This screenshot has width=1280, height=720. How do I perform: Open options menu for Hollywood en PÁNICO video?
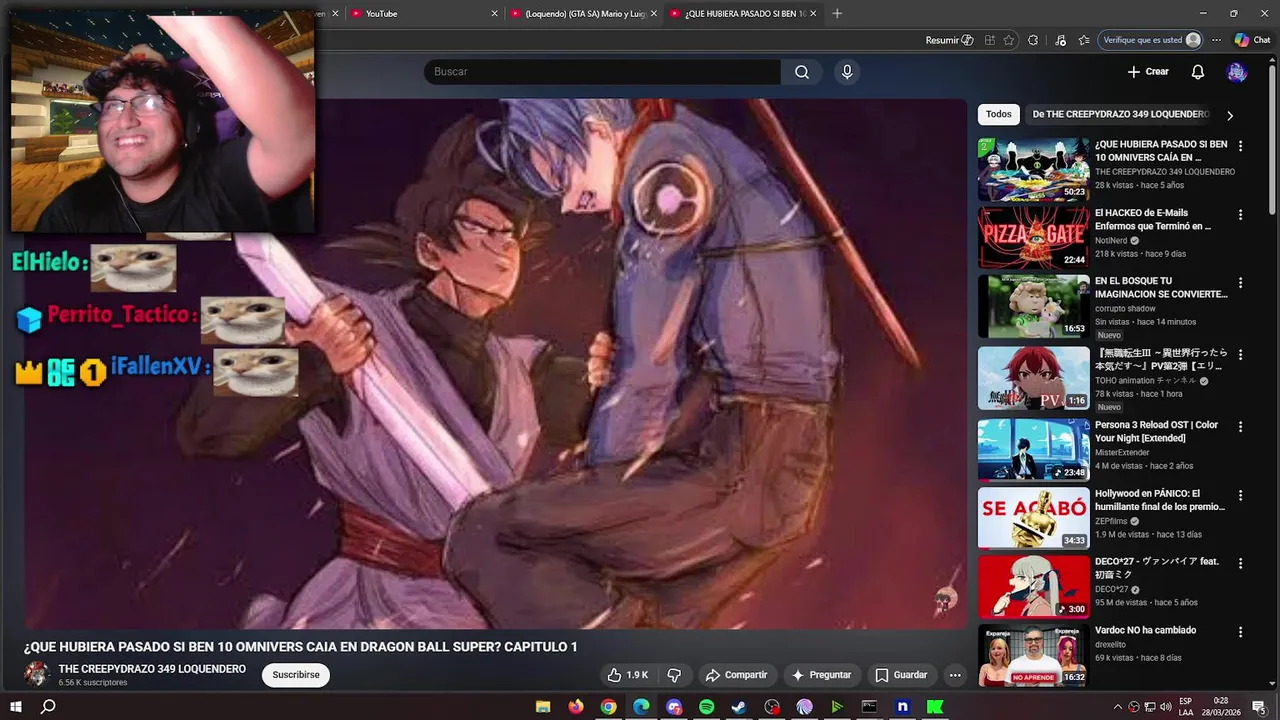tap(1240, 496)
